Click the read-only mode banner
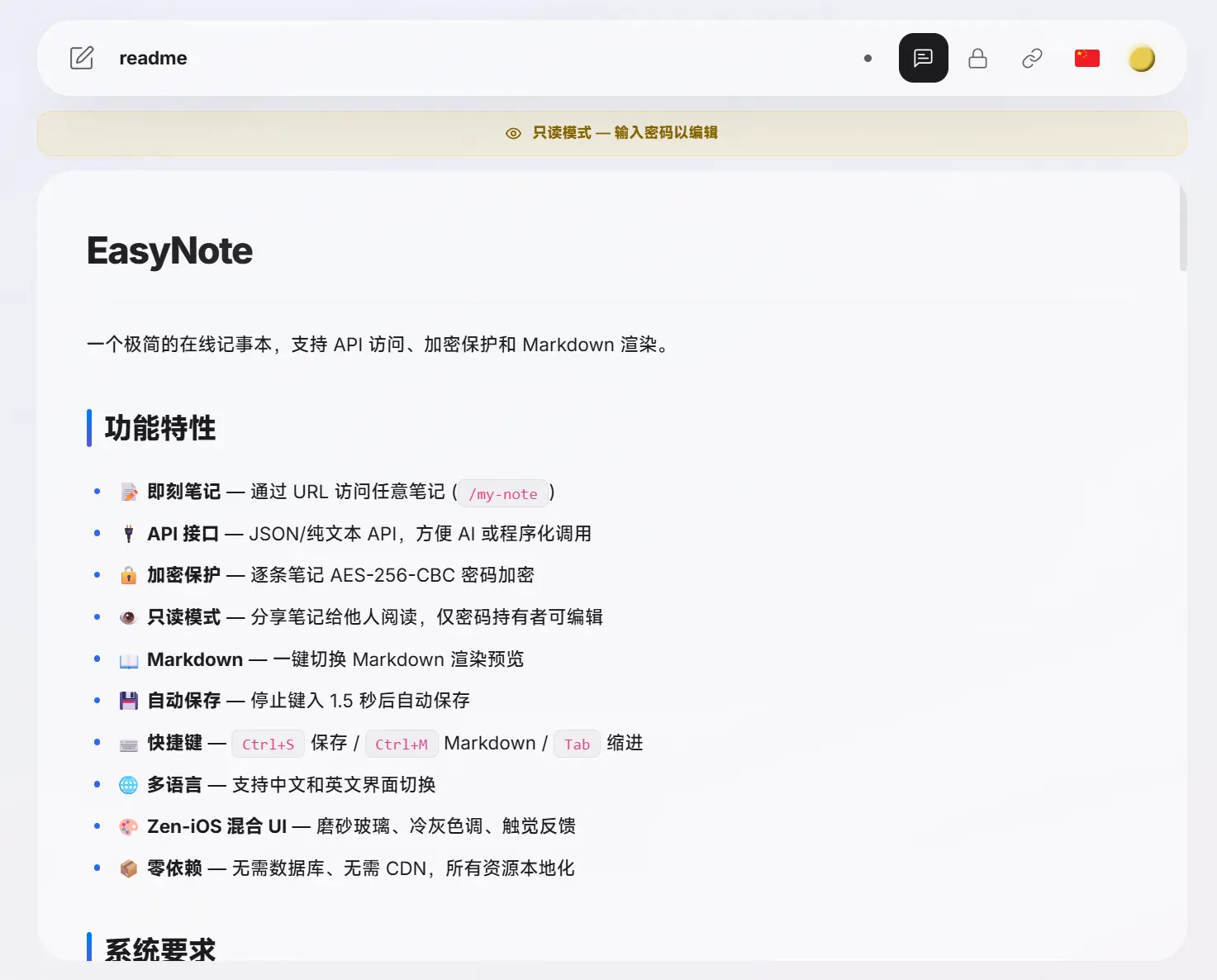This screenshot has width=1217, height=980. [611, 133]
